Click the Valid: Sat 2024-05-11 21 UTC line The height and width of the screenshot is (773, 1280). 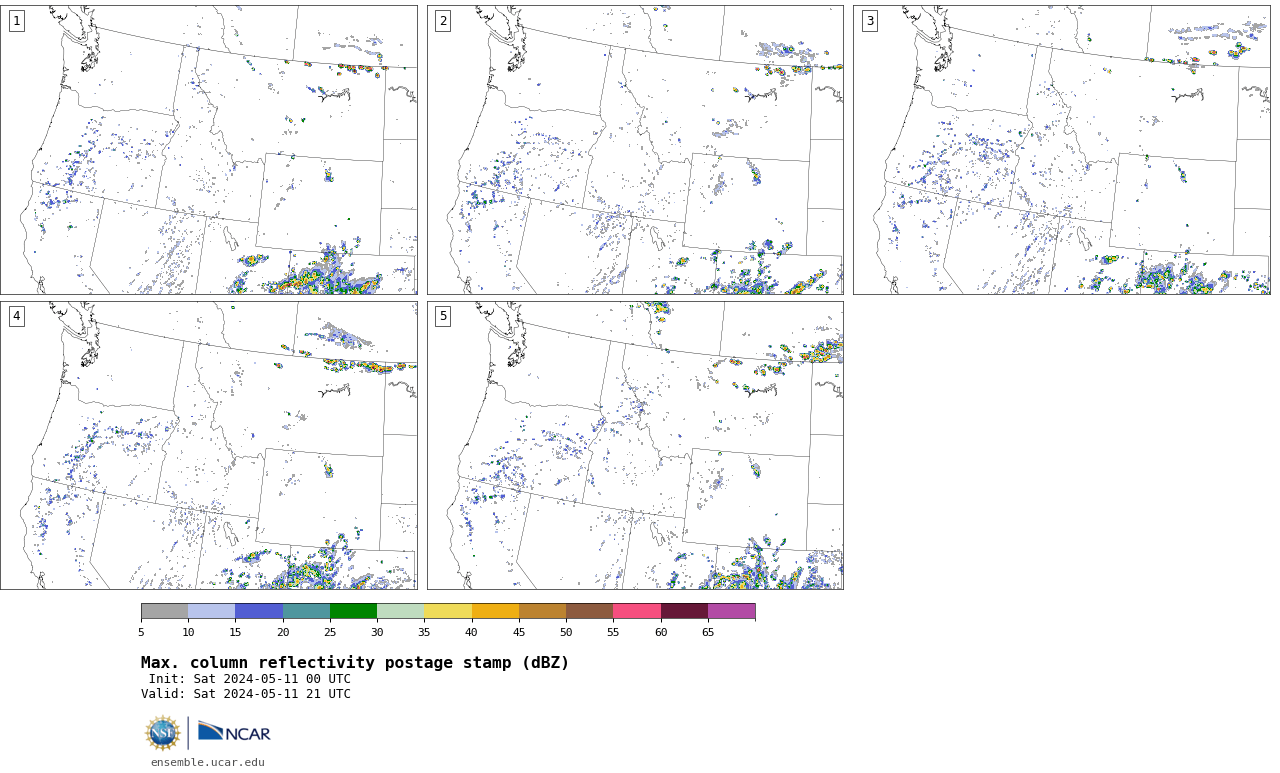pos(246,694)
